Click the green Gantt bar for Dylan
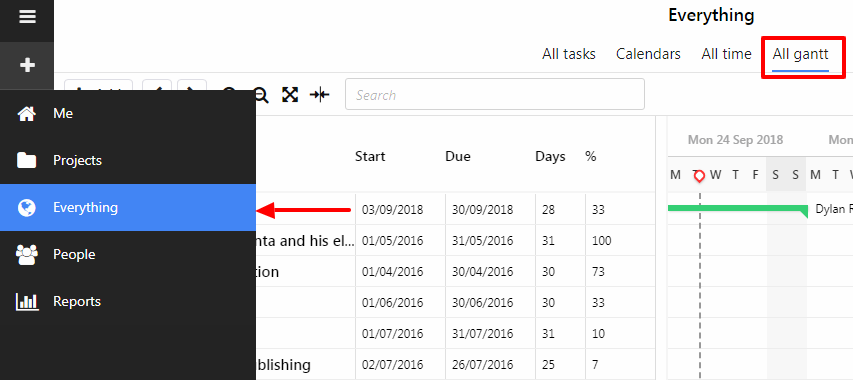The width and height of the screenshot is (853, 380). (x=737, y=209)
